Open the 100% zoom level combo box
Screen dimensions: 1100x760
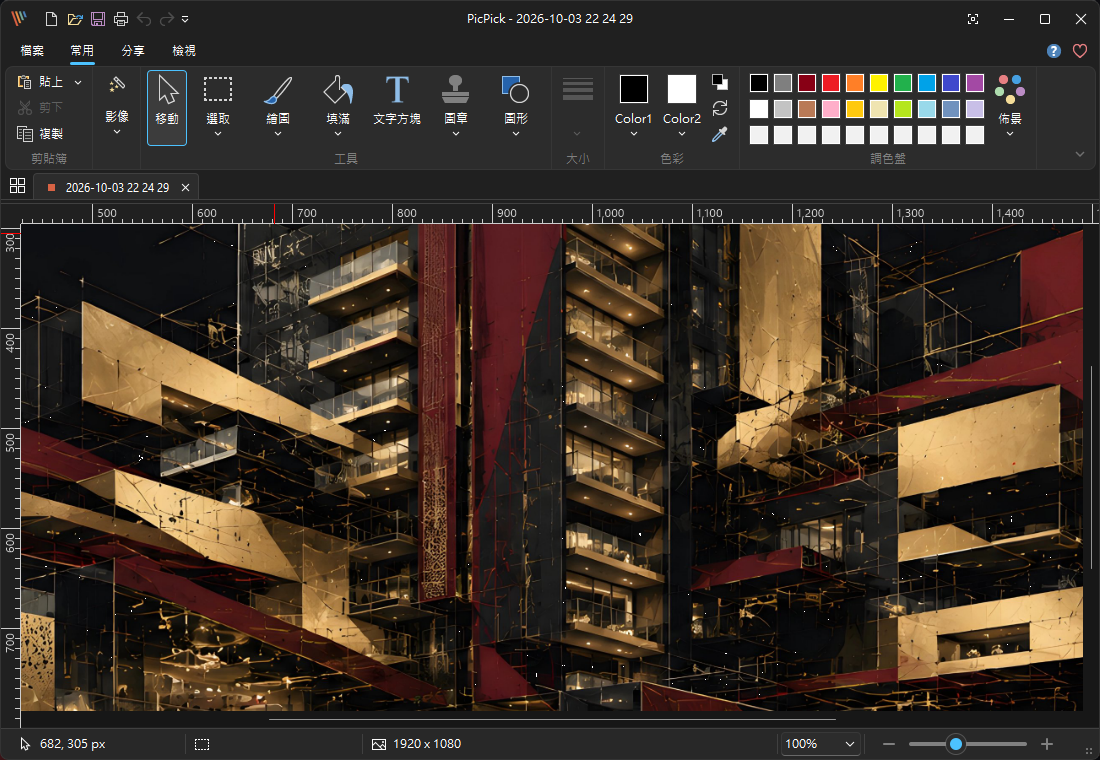coord(820,744)
